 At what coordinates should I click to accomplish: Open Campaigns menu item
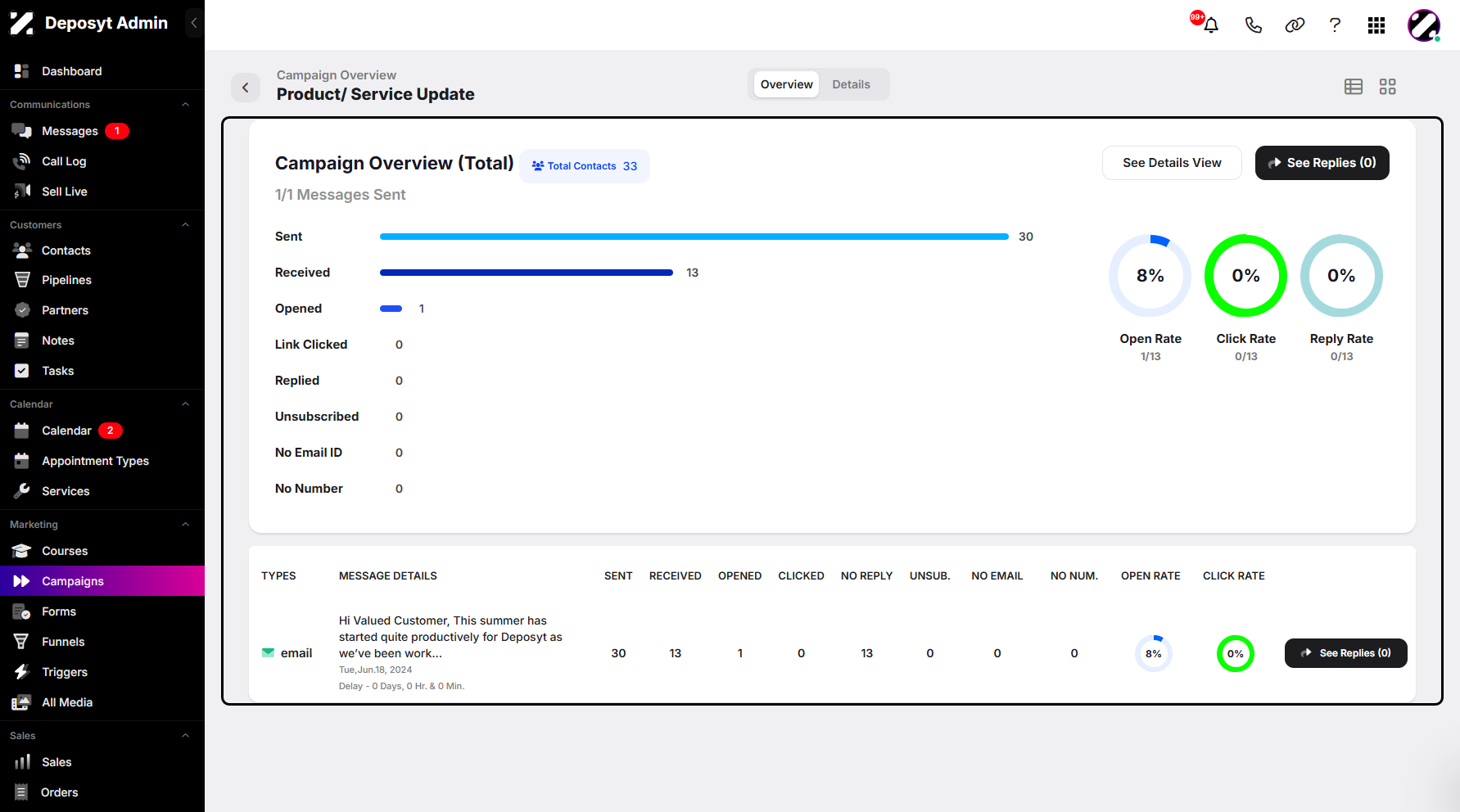102,581
